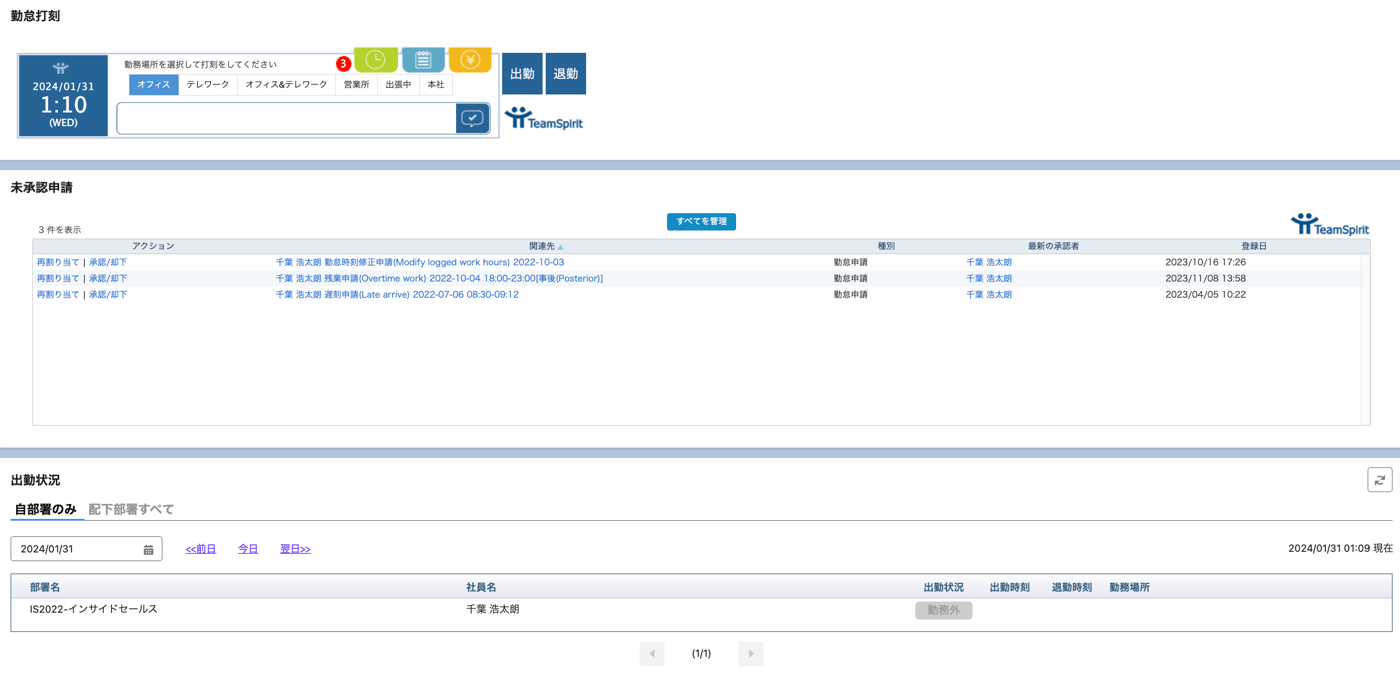The height and width of the screenshot is (673, 1400).
Task: Open approver 千葉 浩太朗 in 2023/11/08 row
Action: click(989, 279)
